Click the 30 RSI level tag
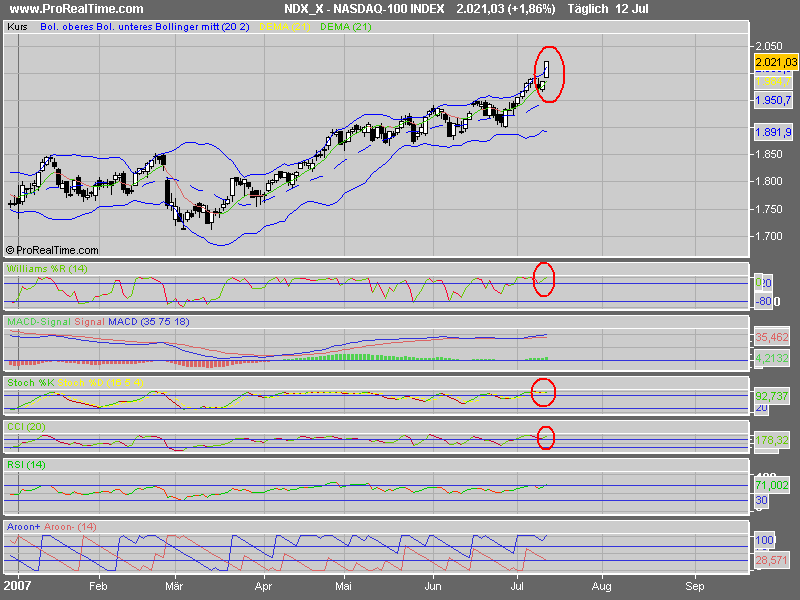The image size is (800, 600). pyautogui.click(x=761, y=501)
